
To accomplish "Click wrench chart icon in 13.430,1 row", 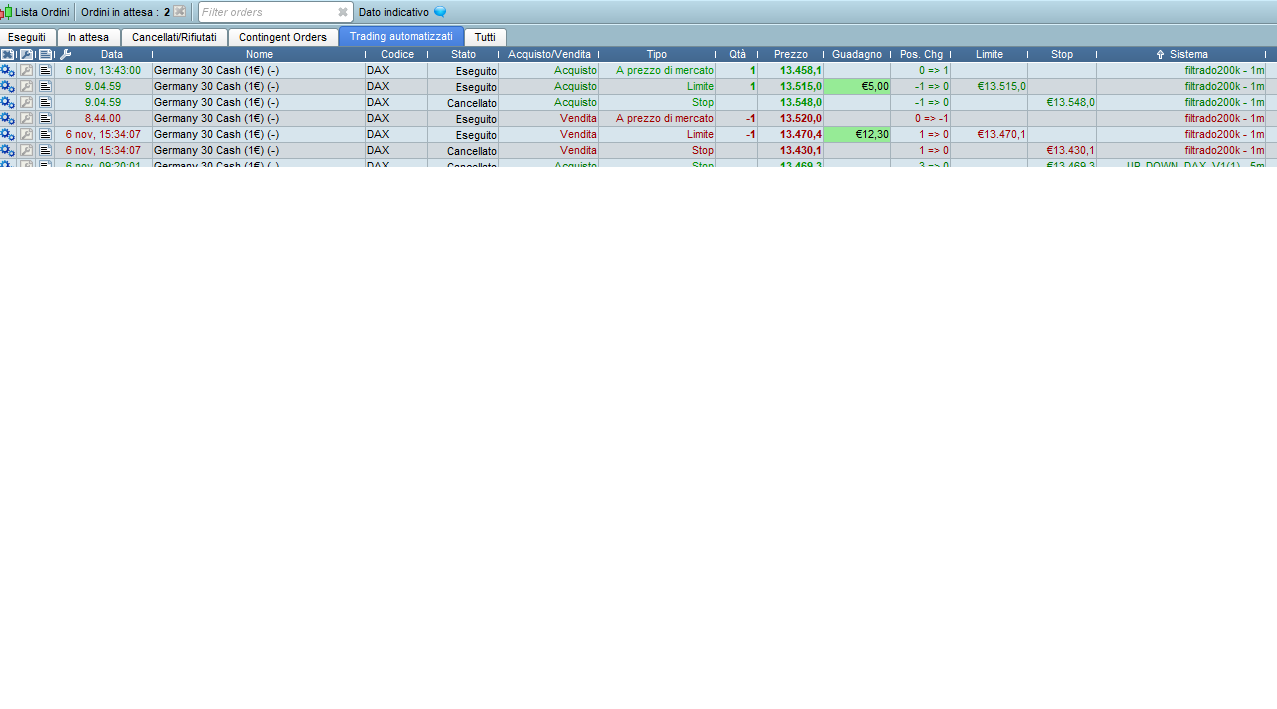I will click(x=27, y=151).
